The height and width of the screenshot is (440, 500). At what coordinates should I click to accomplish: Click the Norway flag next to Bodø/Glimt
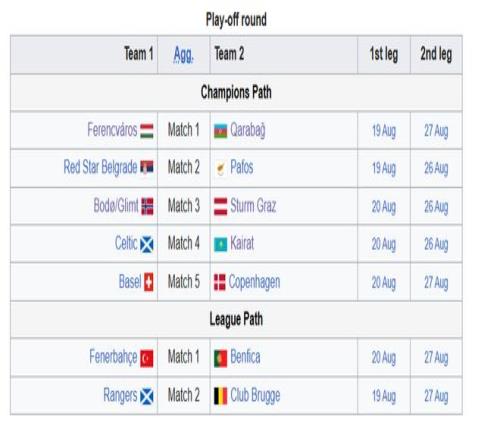(x=147, y=206)
